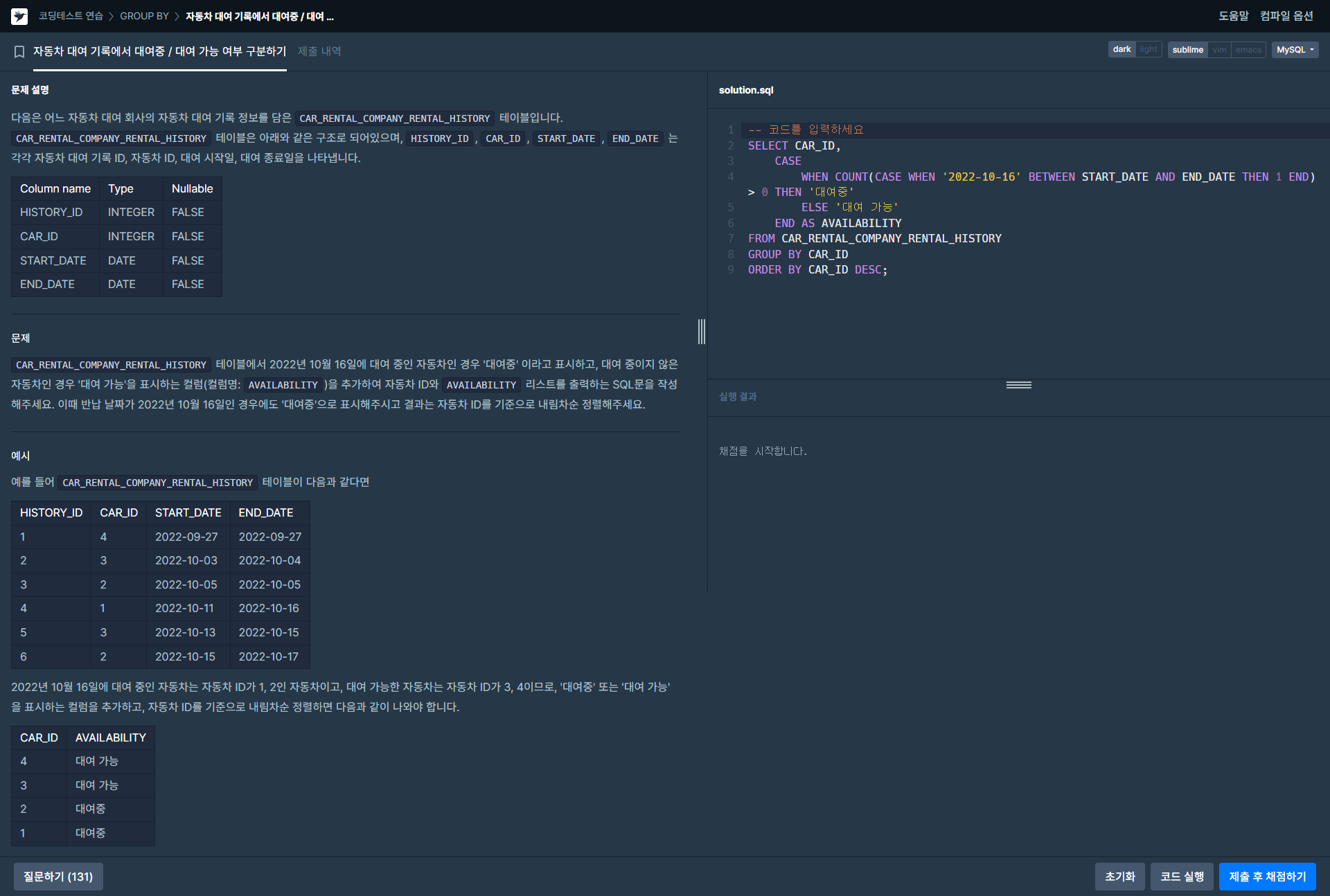1330x896 pixels.
Task: Select sublime keybinding mode
Action: [x=1187, y=50]
